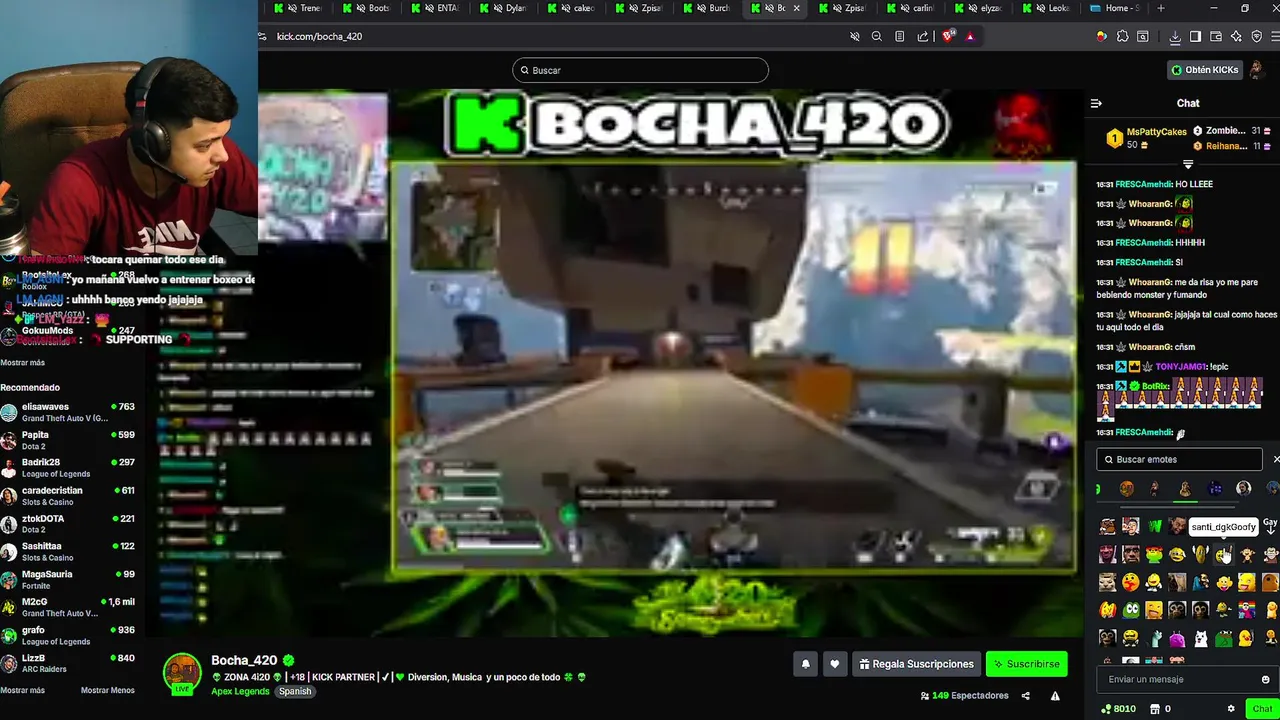1280x720 pixels.
Task: Open the Brave Shields lion icon
Action: coord(948,36)
